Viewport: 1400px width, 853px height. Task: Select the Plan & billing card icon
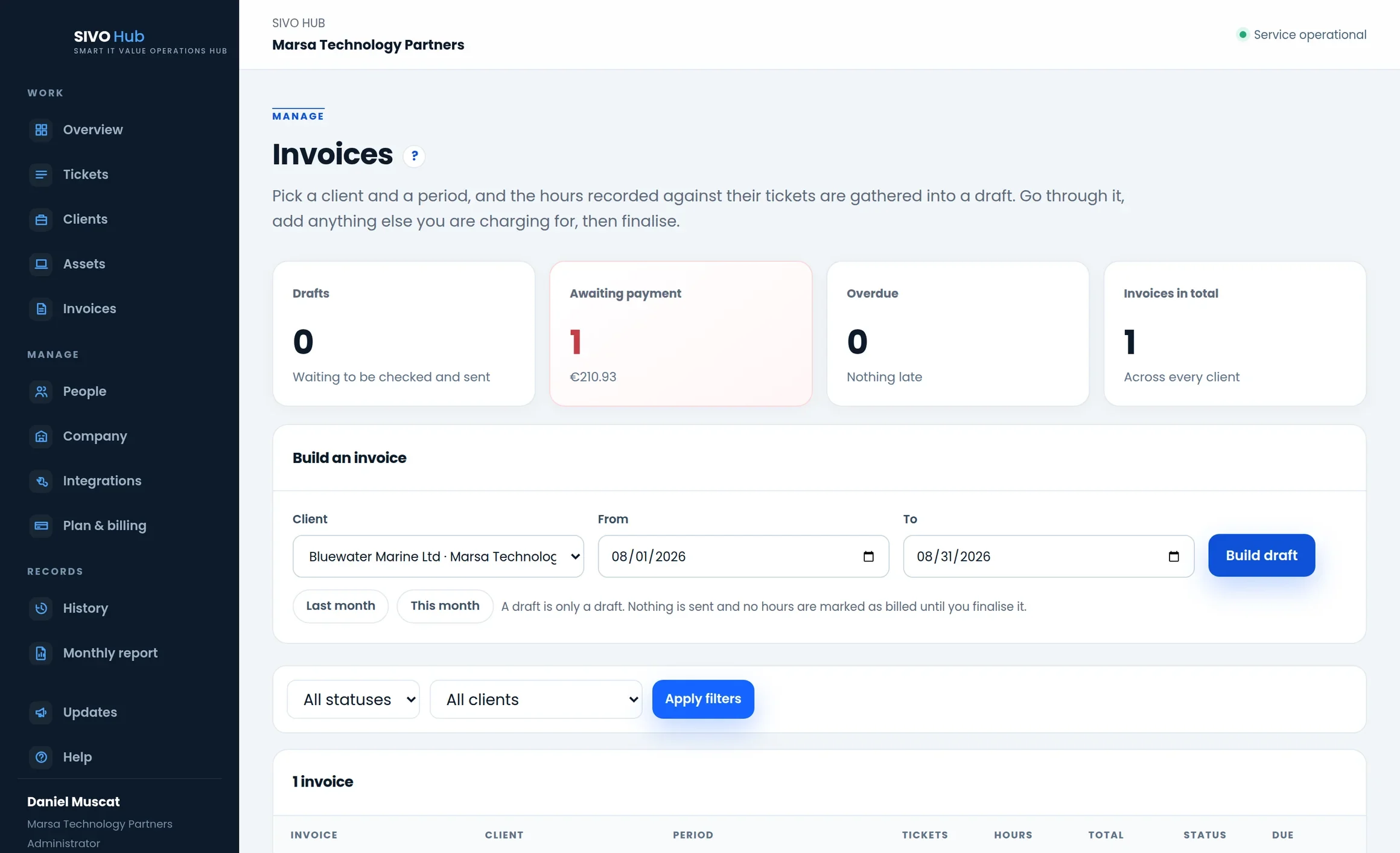click(41, 525)
